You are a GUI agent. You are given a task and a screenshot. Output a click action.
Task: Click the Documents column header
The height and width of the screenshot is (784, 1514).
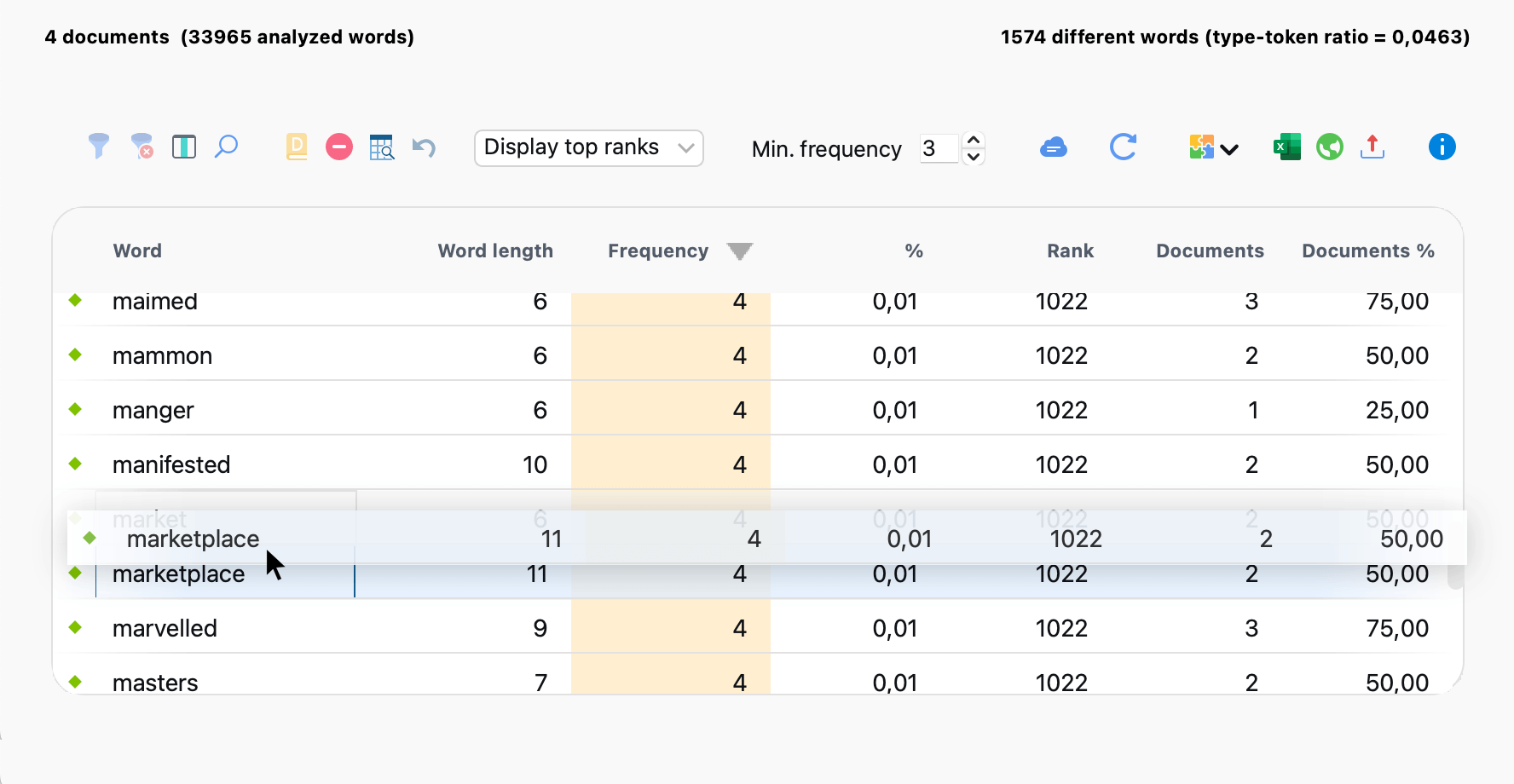pyautogui.click(x=1210, y=251)
